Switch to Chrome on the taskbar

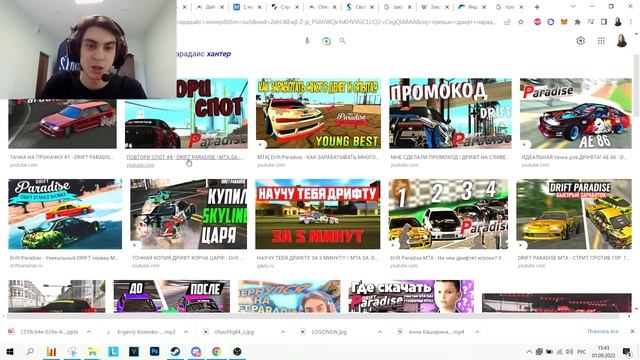[216, 351]
